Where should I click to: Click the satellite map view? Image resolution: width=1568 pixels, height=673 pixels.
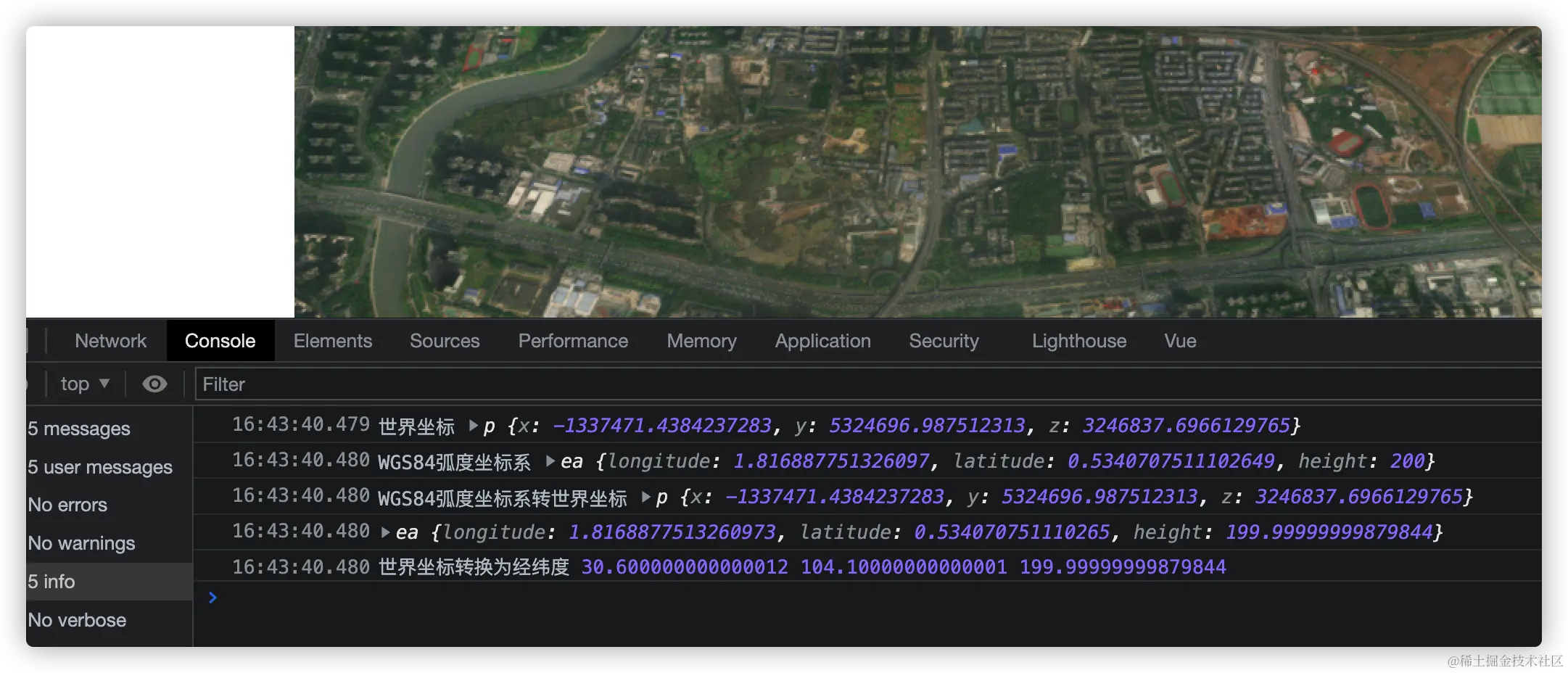pos(917,172)
